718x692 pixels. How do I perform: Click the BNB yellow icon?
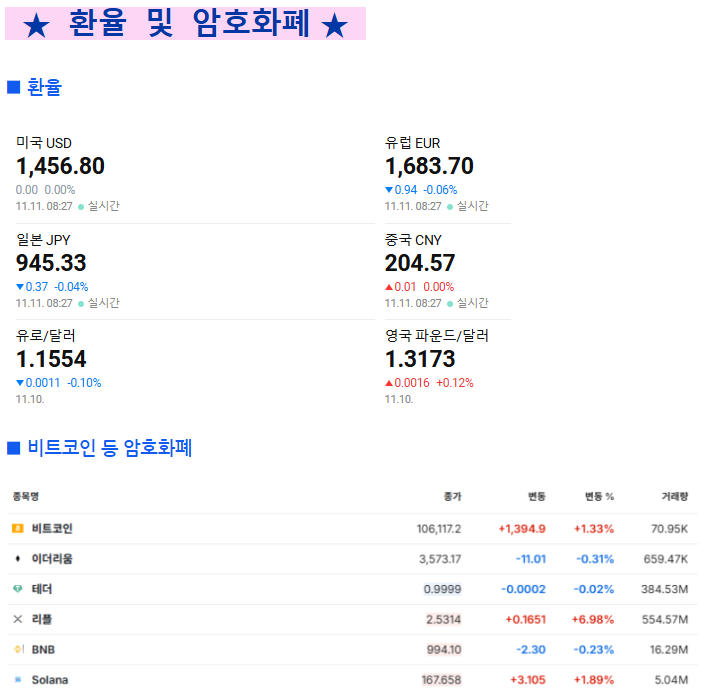[17, 649]
